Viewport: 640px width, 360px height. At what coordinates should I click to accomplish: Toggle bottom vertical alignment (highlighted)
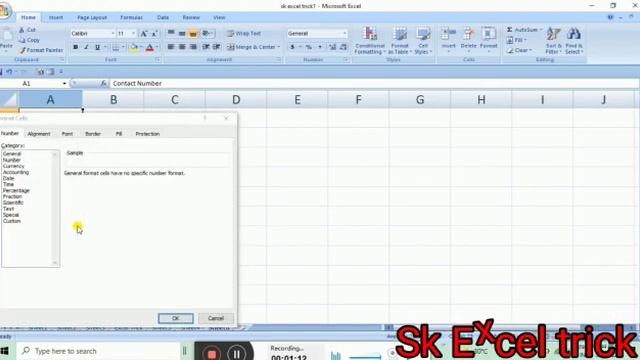[x=193, y=33]
